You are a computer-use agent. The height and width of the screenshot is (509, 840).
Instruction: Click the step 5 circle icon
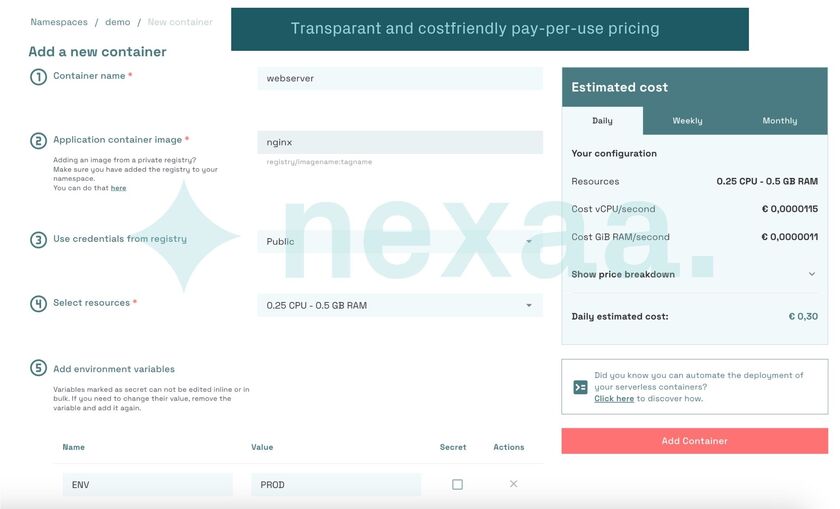(38, 369)
